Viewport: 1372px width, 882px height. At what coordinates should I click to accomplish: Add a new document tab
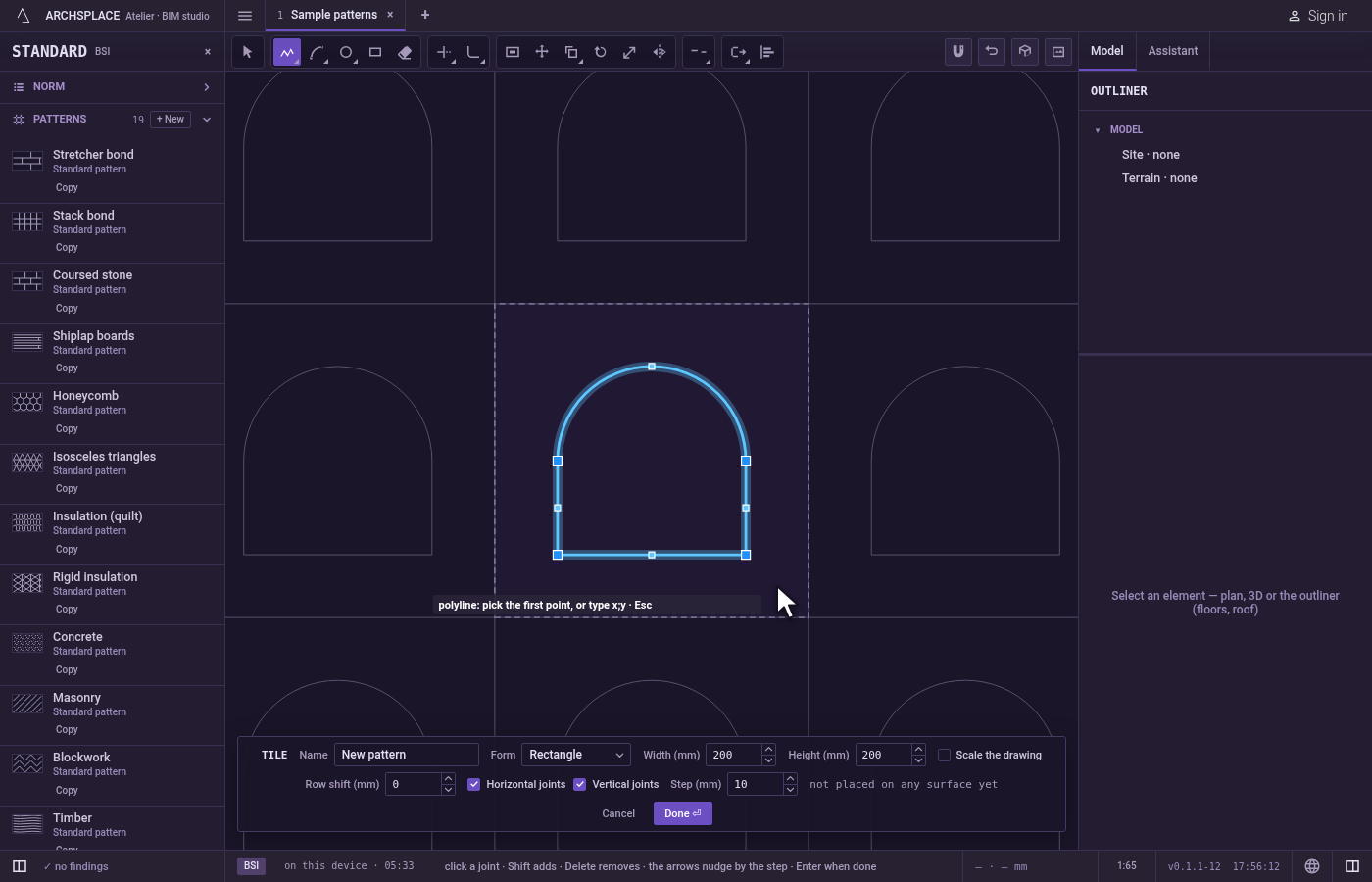click(x=425, y=15)
